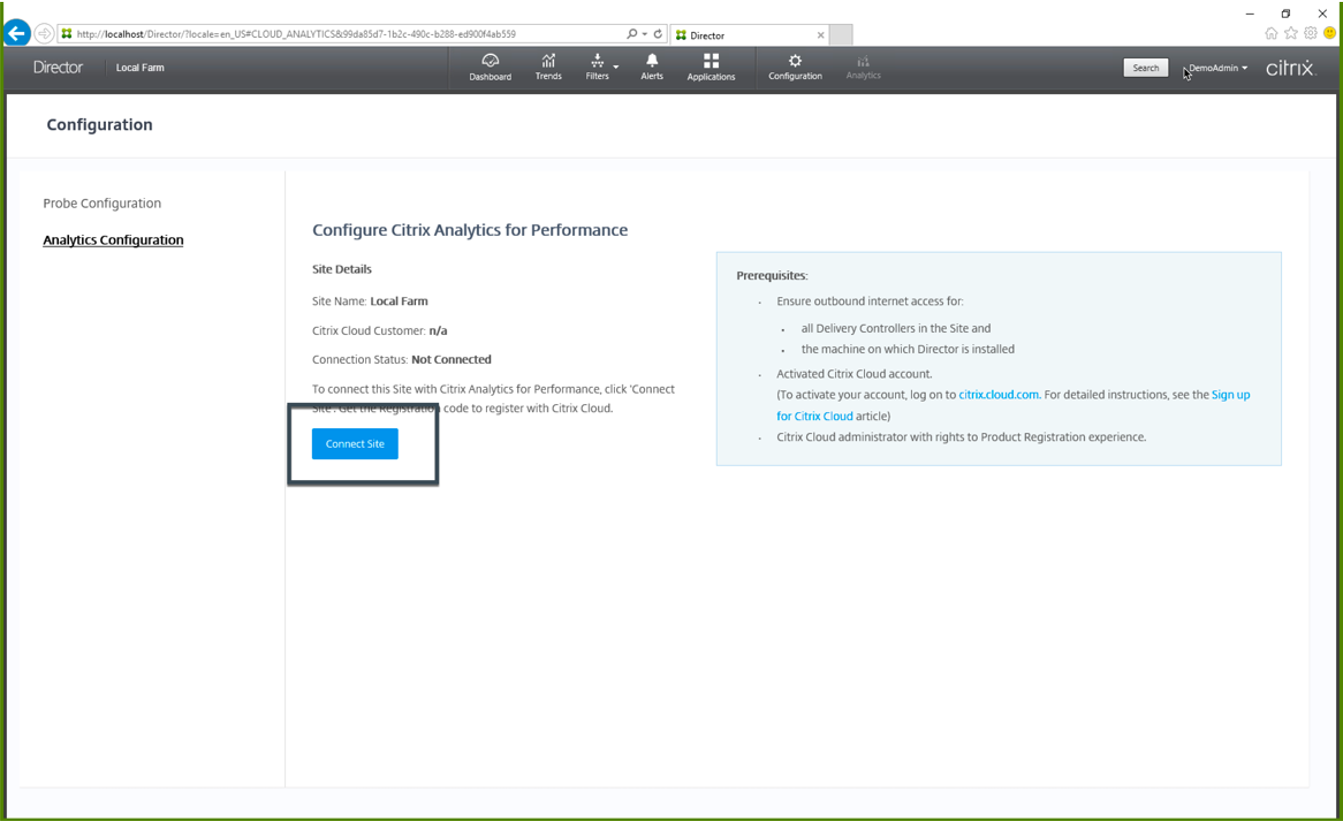Click the Configuration page heading
The height and width of the screenshot is (822, 1343).
click(x=100, y=125)
